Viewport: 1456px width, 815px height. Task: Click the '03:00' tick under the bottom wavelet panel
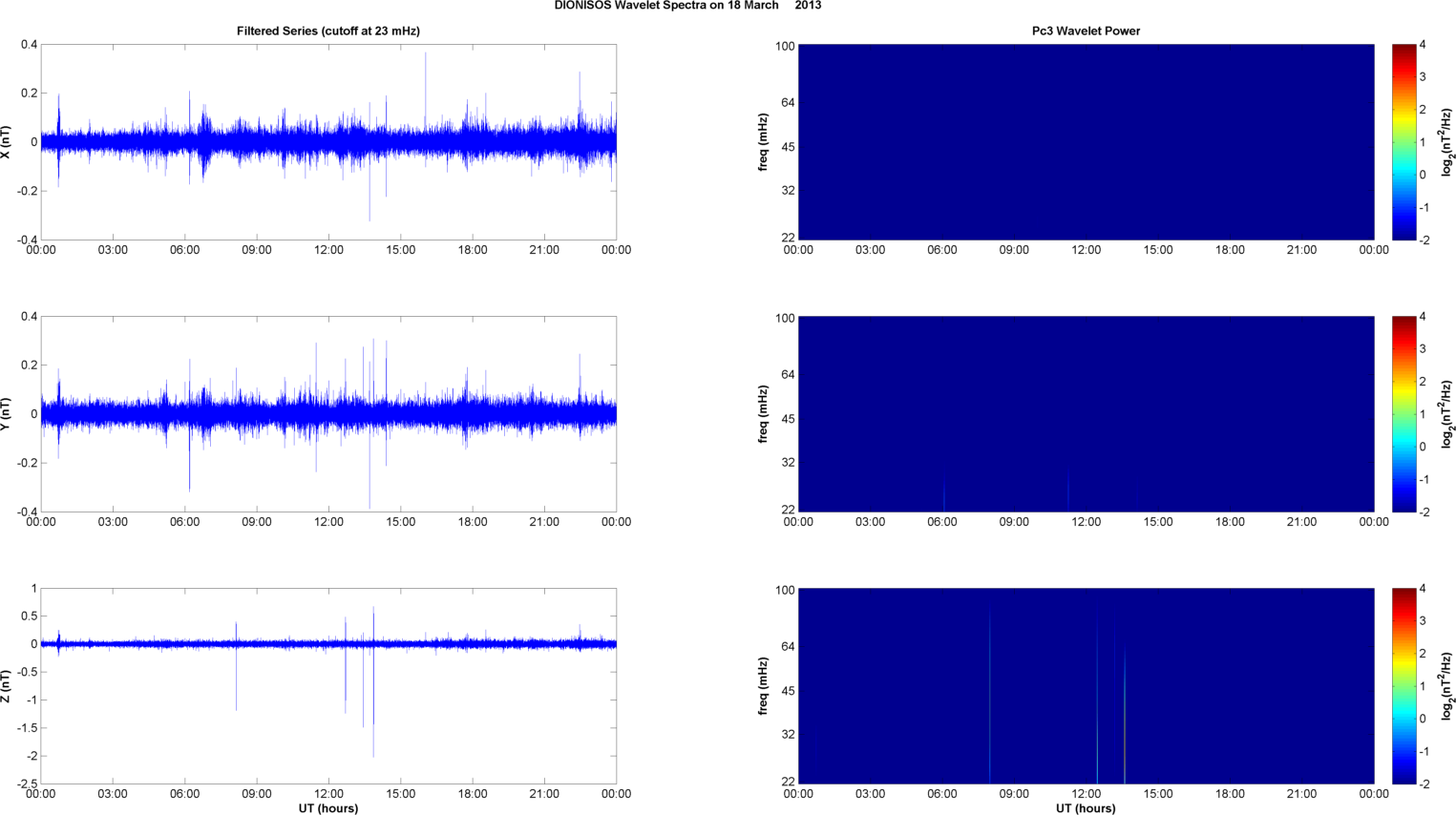tap(870, 794)
